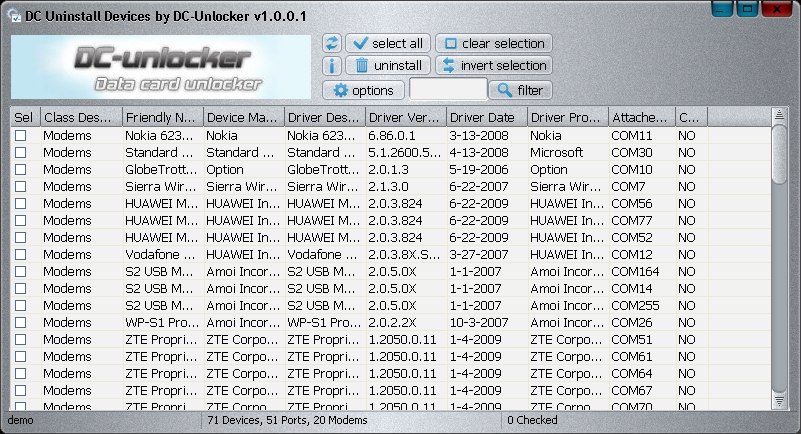The width and height of the screenshot is (801, 434).
Task: Sort by Driver Version column header
Action: point(406,117)
